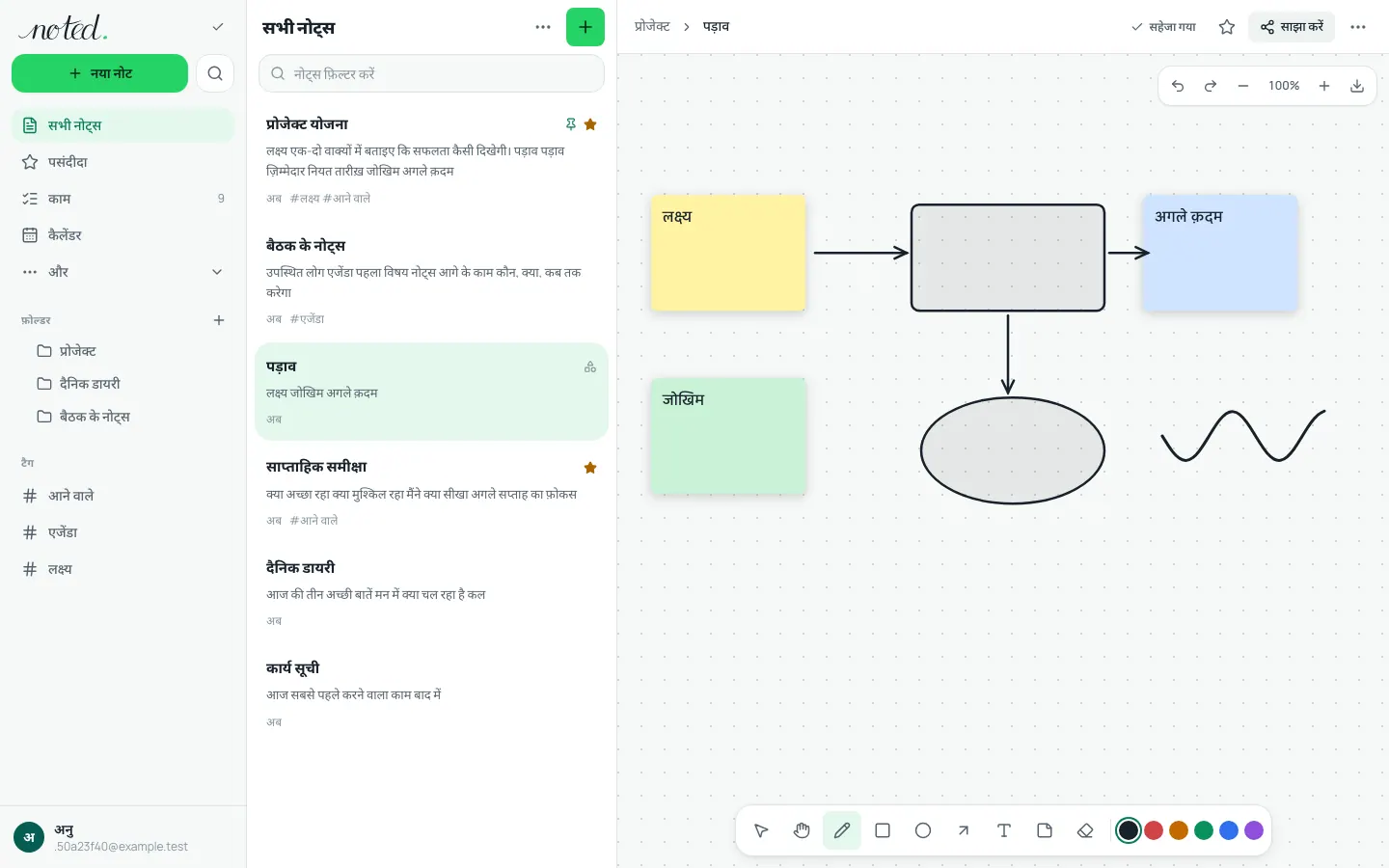
Task: Open note header more options menu
Action: (x=1358, y=27)
